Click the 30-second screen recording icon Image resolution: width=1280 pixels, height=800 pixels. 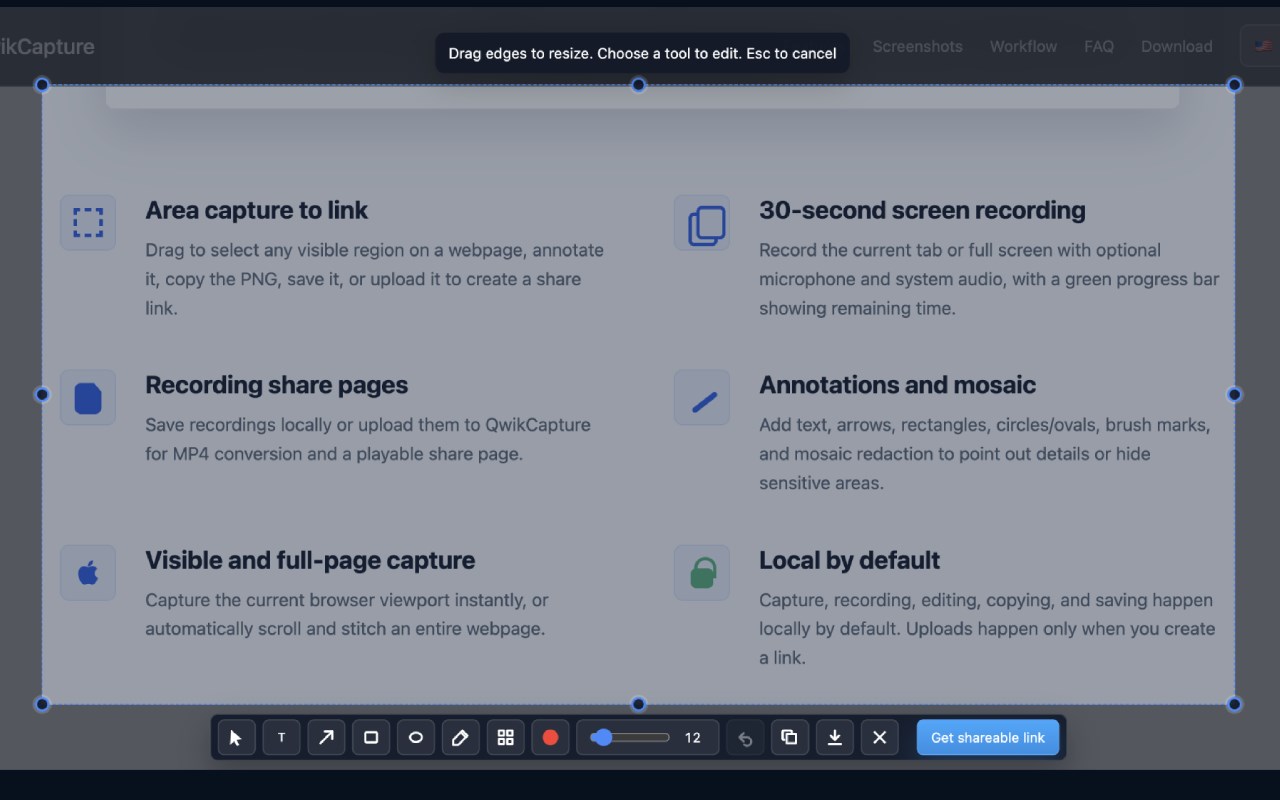click(x=702, y=222)
